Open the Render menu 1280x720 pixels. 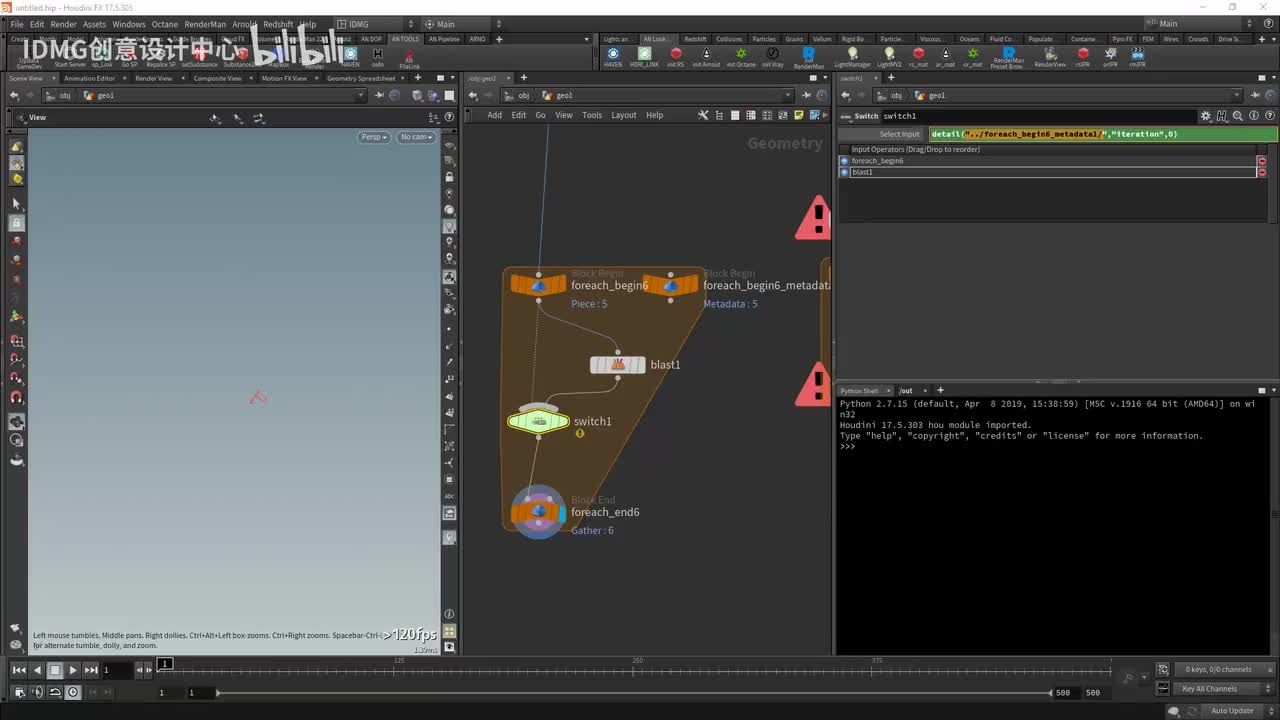(63, 24)
